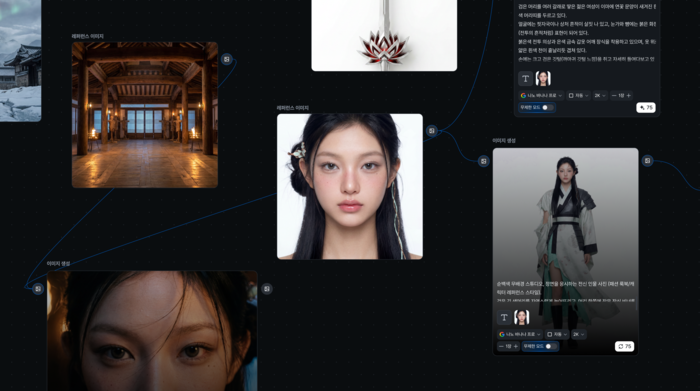Open the 자동 aspect ratio dropdown in the full-body image node
The image size is (700, 391).
[557, 334]
